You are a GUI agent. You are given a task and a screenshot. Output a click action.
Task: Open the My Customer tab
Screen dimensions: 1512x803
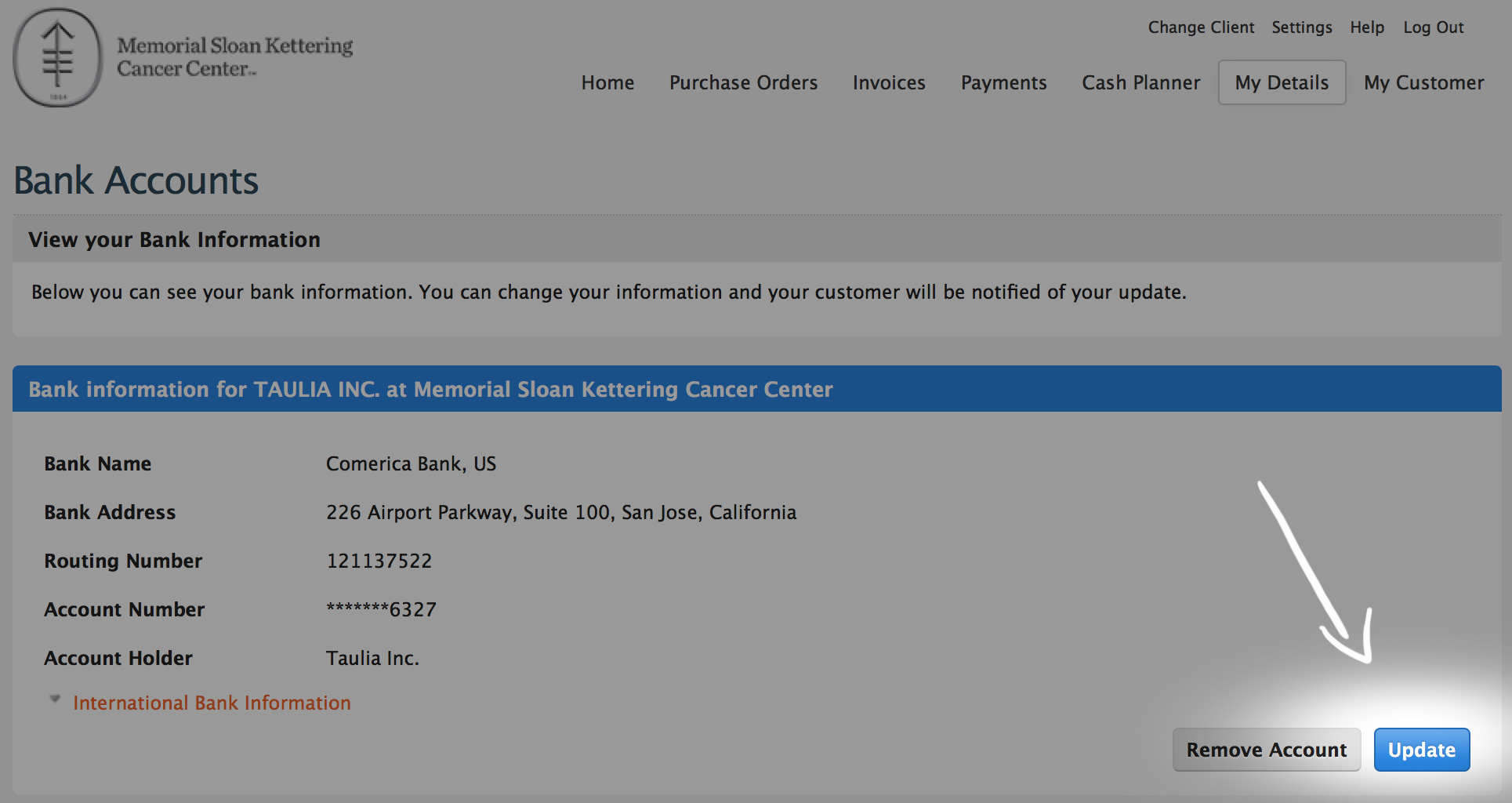[x=1423, y=82]
